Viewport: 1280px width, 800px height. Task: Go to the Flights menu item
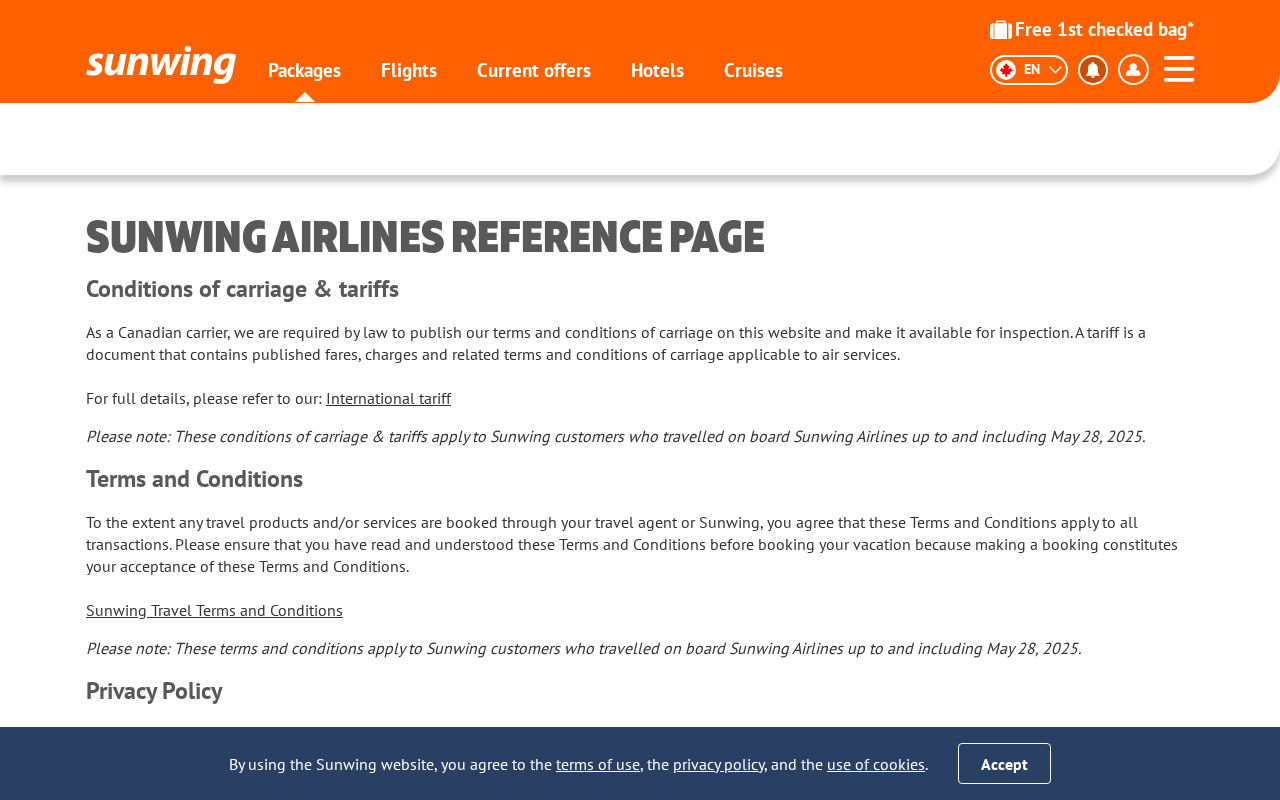409,70
